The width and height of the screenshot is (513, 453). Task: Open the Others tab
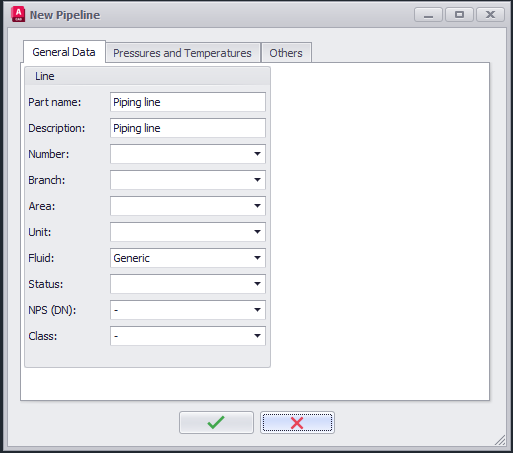point(286,53)
